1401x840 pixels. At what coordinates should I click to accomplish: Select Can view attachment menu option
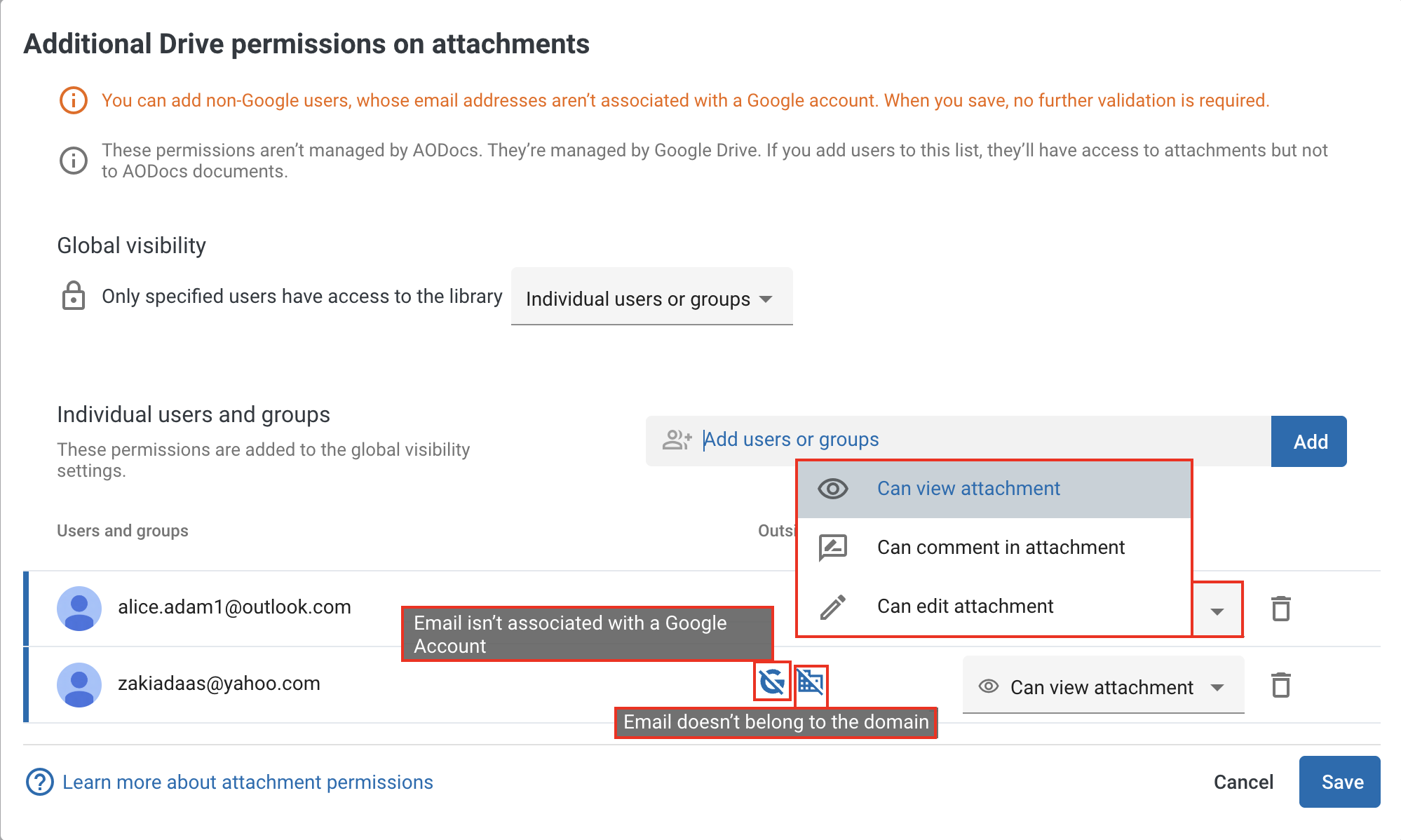[994, 489]
